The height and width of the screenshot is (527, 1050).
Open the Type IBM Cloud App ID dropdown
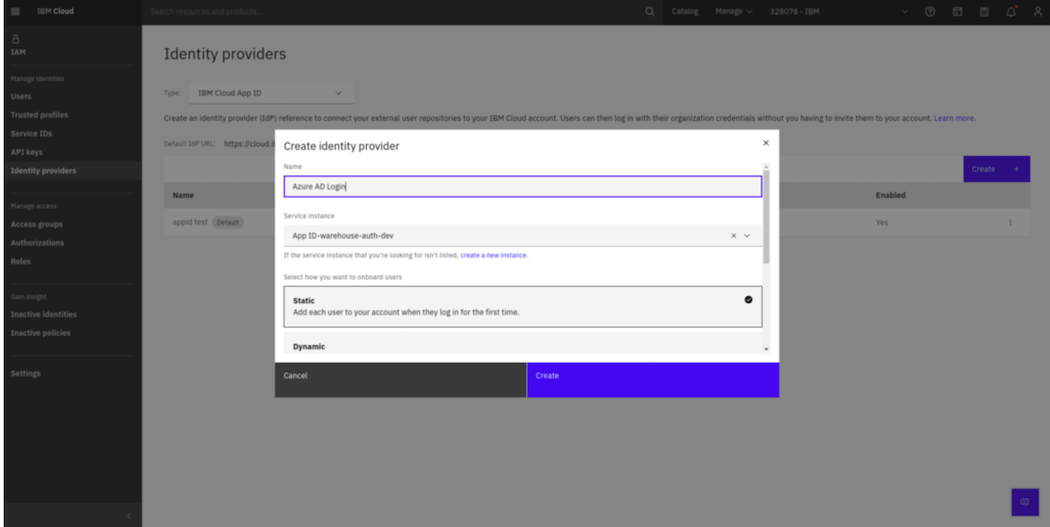[x=271, y=93]
